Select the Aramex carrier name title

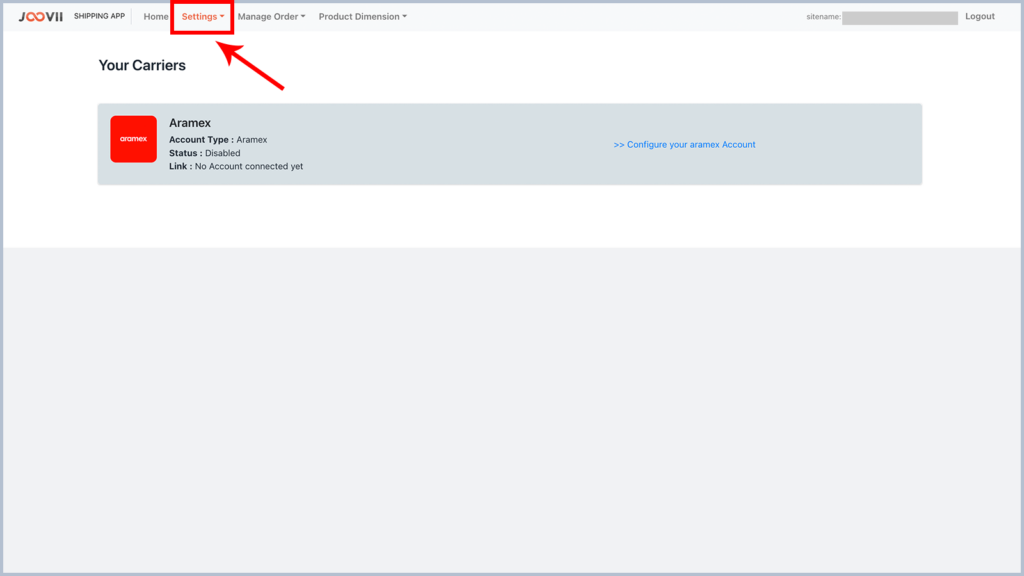tap(190, 123)
